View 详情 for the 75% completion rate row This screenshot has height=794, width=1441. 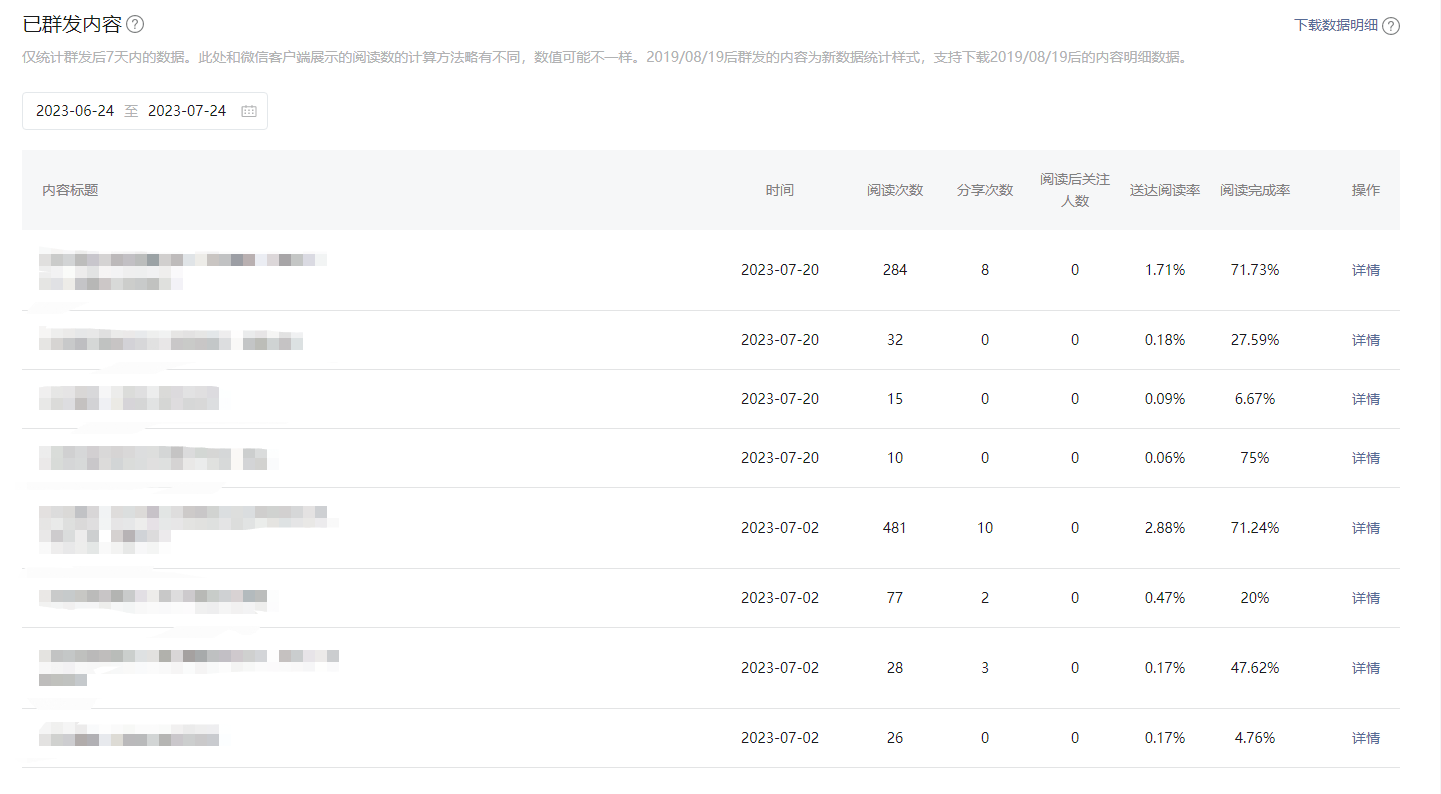1365,458
